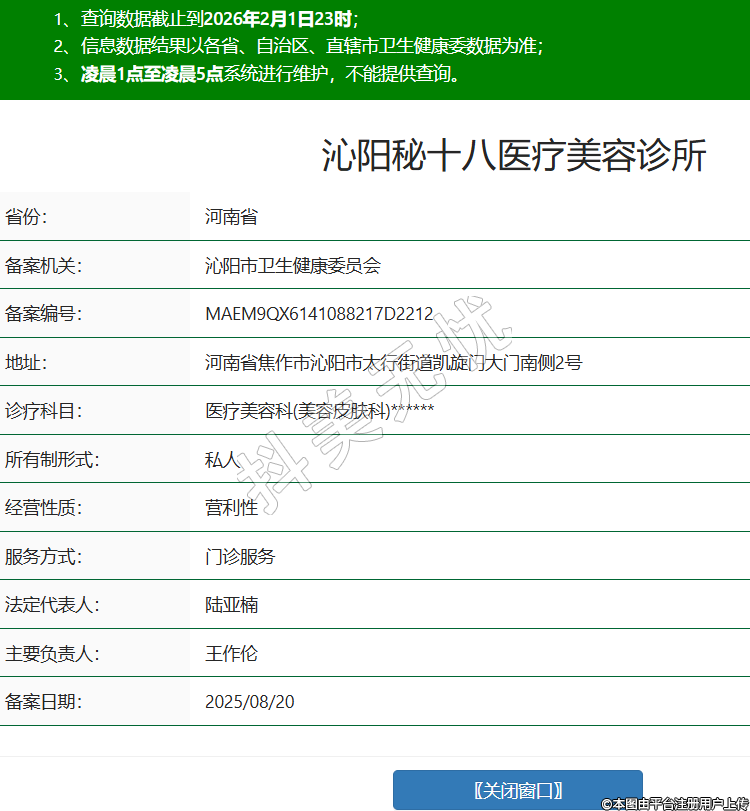The image size is (750, 811).
Task: Select the province value 河南省
Action: point(231,217)
